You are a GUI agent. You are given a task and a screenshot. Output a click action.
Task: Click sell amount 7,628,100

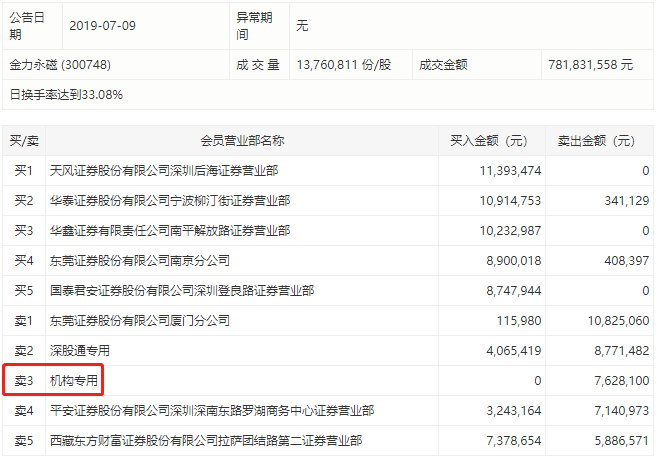[x=622, y=381]
